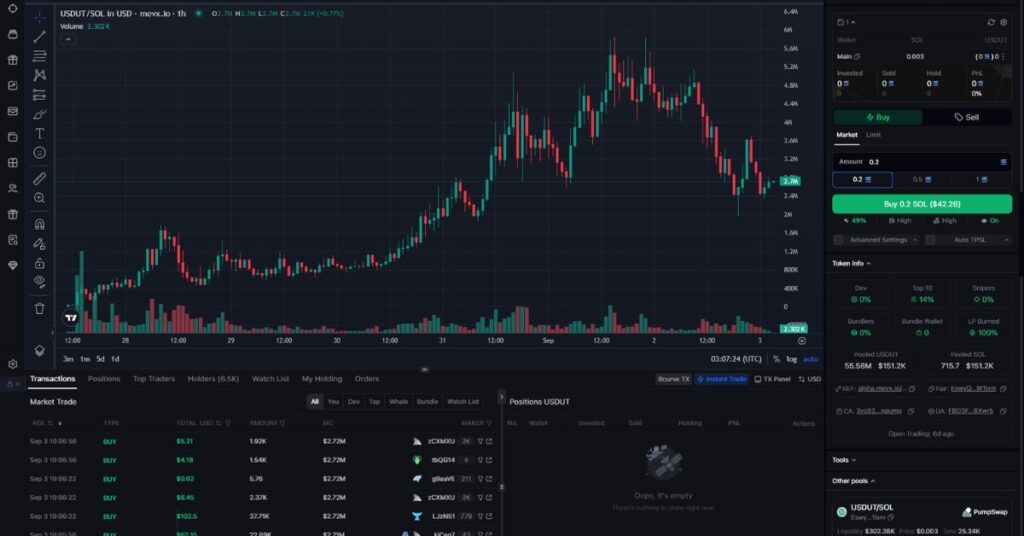Hide all drawings with eye icon
The width and height of the screenshot is (1024, 536).
40,282
